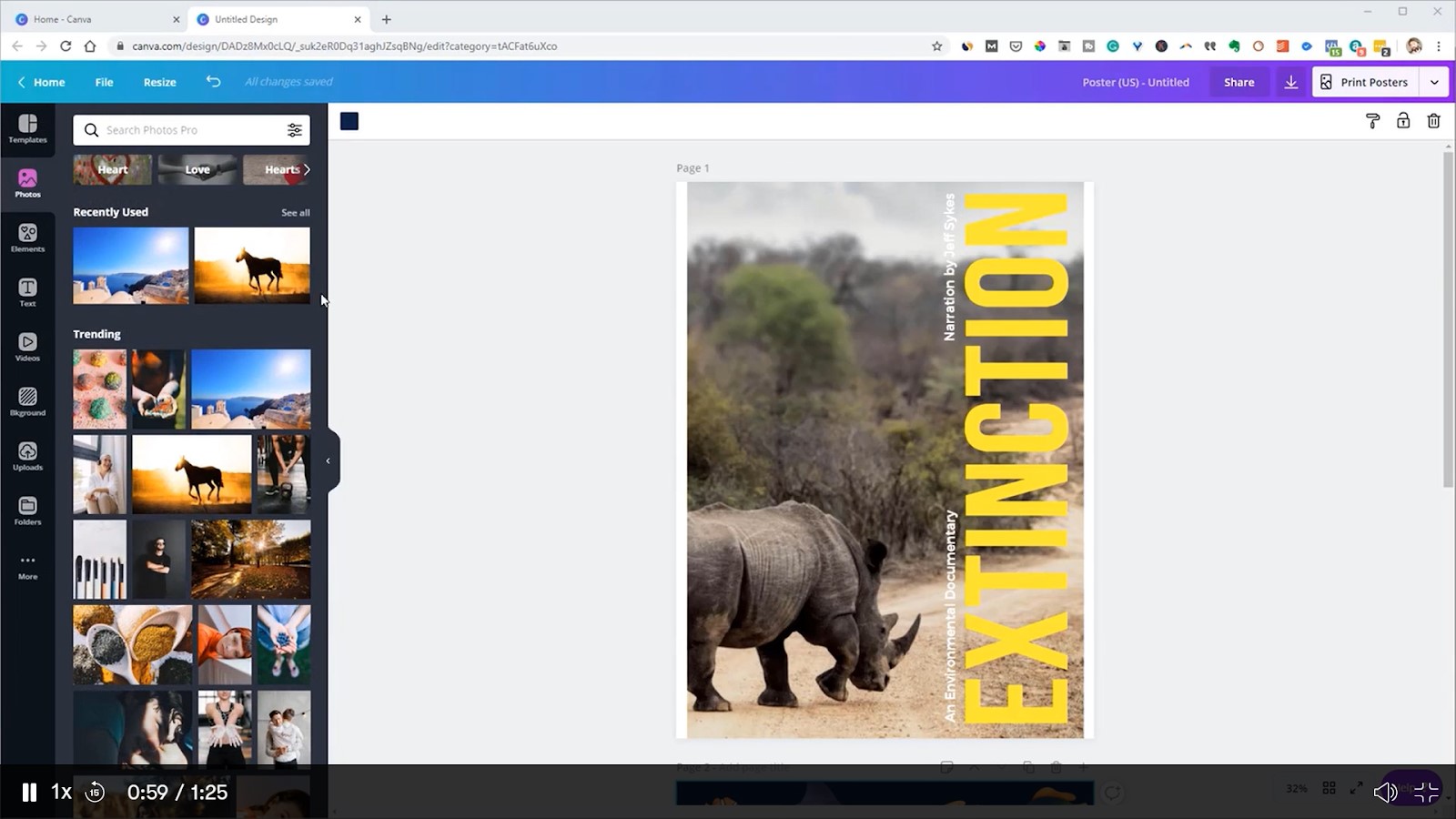Open search filter options in photo search
Screen dimensions: 1456x819
295,130
